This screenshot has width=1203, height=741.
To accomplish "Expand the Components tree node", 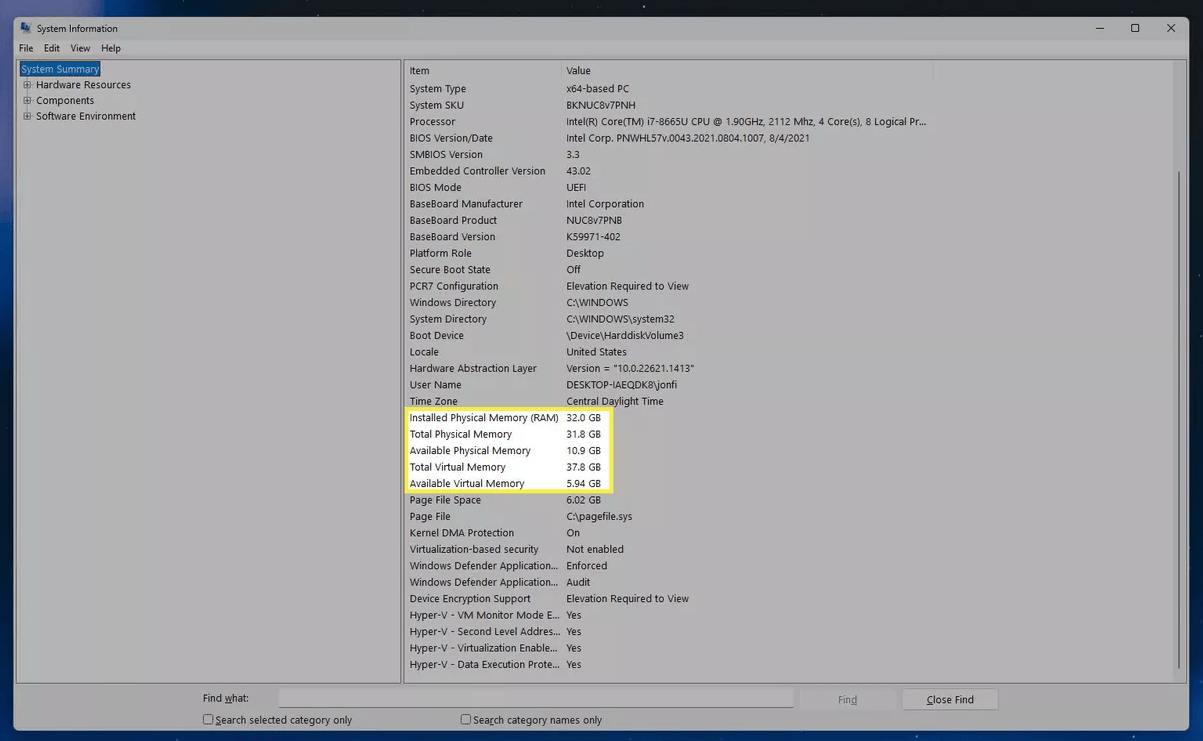I will [x=28, y=101].
